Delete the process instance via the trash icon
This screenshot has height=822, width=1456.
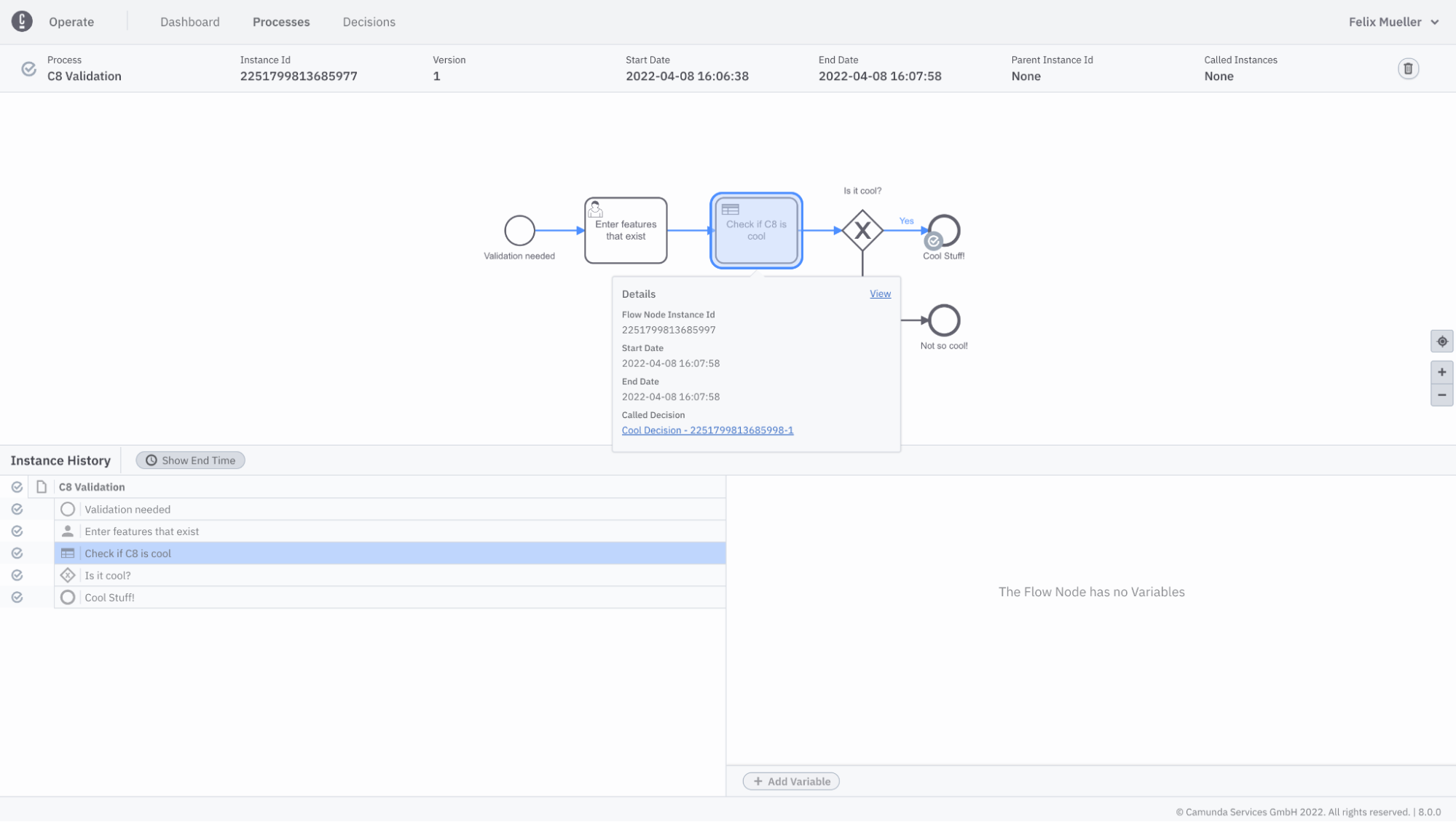click(x=1408, y=68)
